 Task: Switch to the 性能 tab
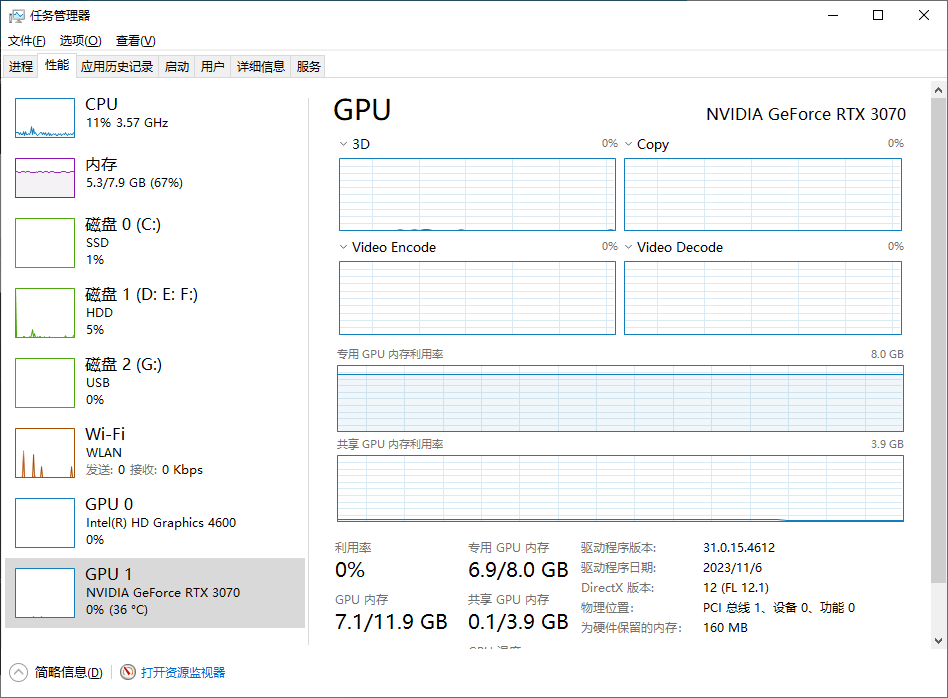pos(57,65)
